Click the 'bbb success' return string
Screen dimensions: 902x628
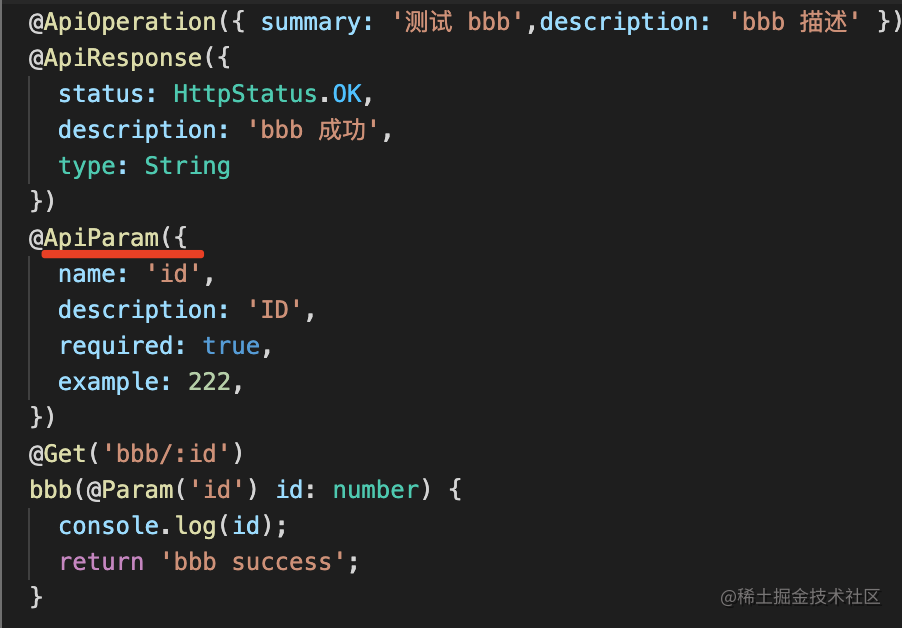pyautogui.click(x=253, y=561)
